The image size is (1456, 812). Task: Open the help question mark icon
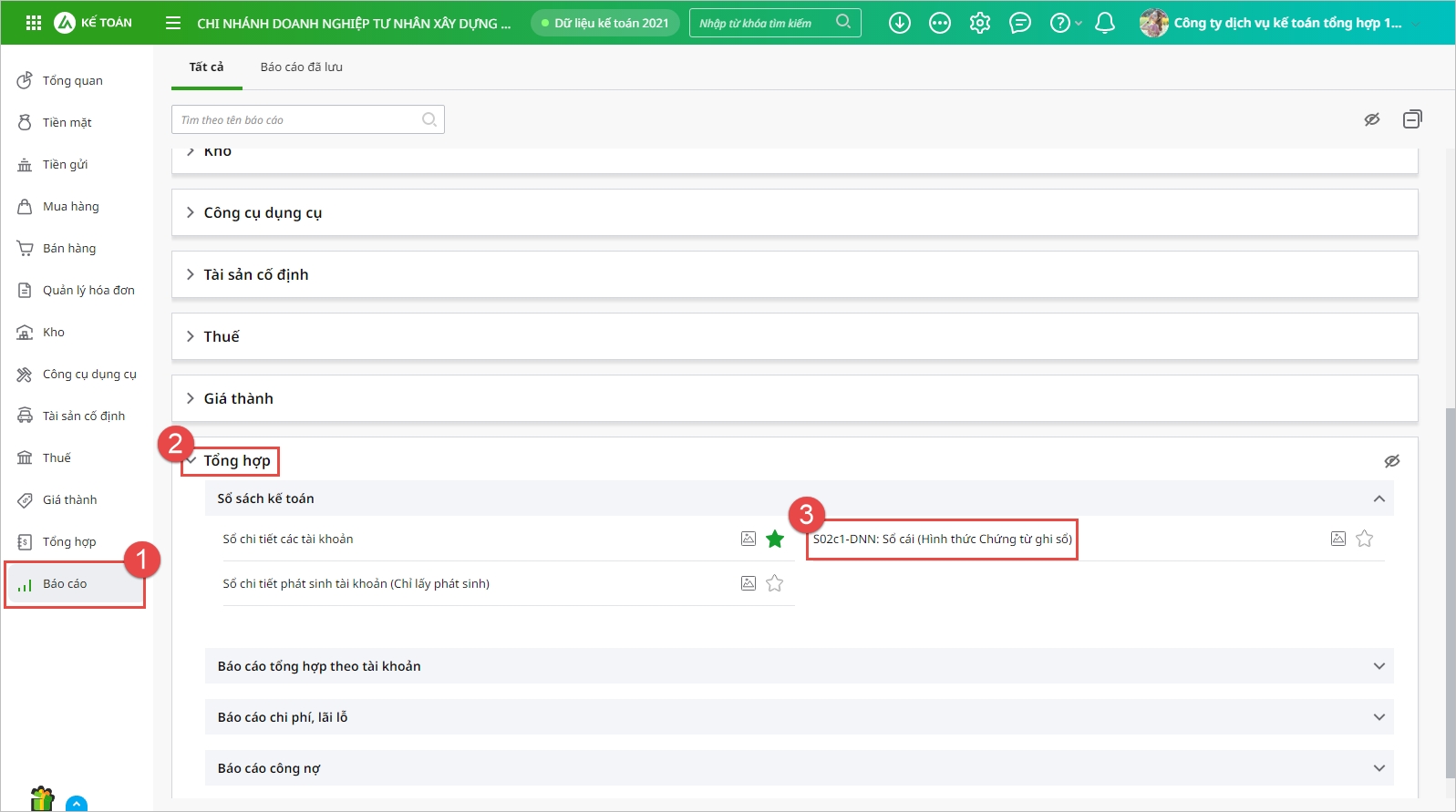point(1059,23)
